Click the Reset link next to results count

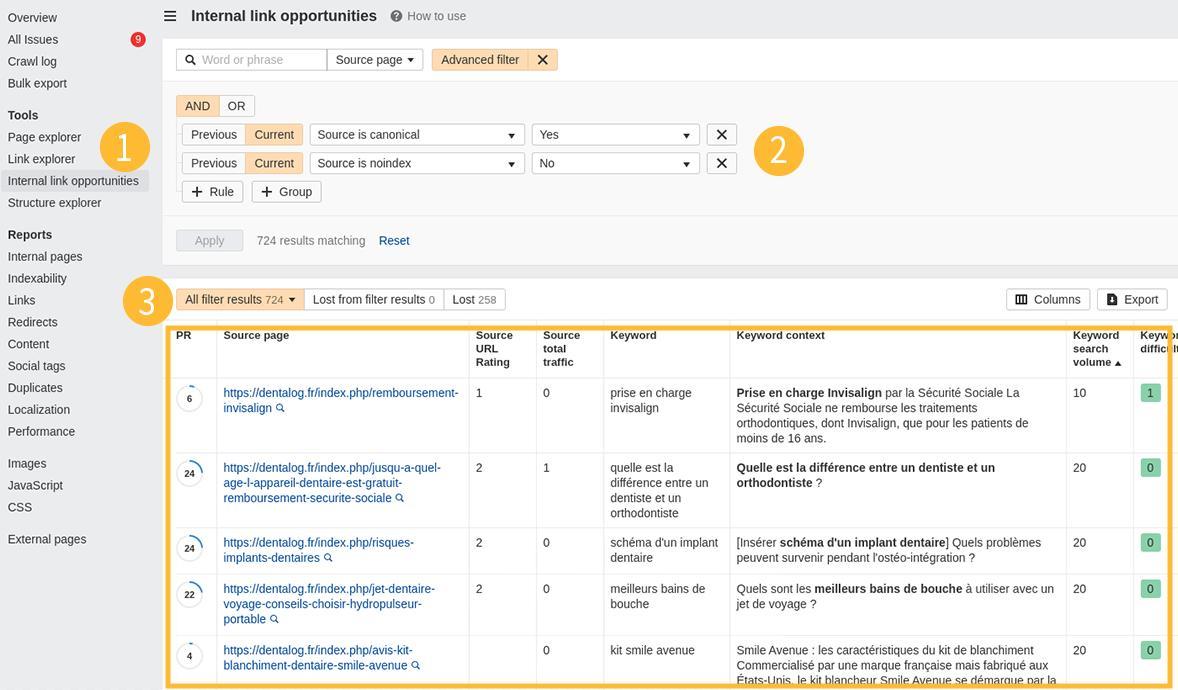[x=393, y=240]
